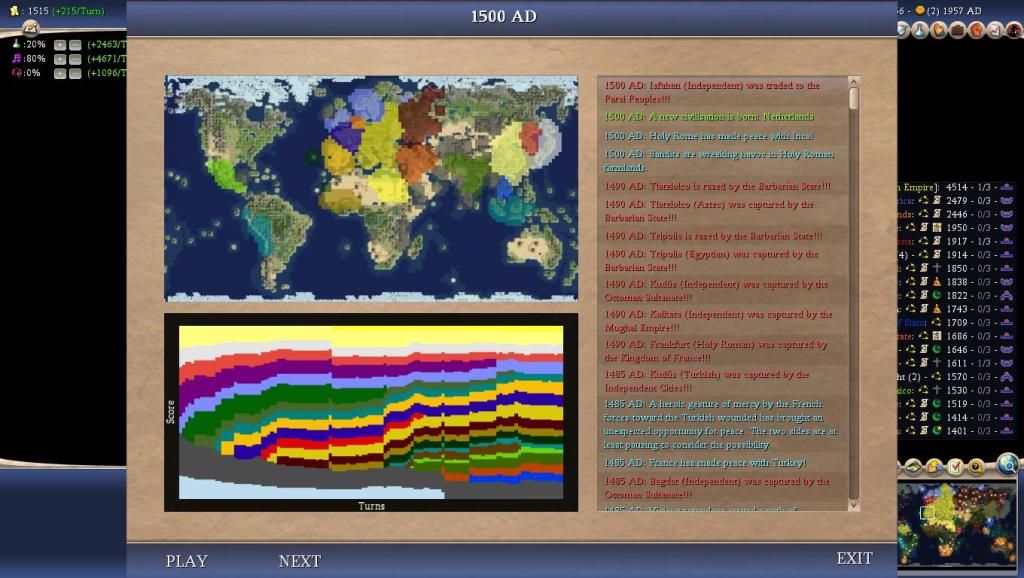The width and height of the screenshot is (1024, 578).
Task: Increase the science rate with plus
Action: [60, 44]
